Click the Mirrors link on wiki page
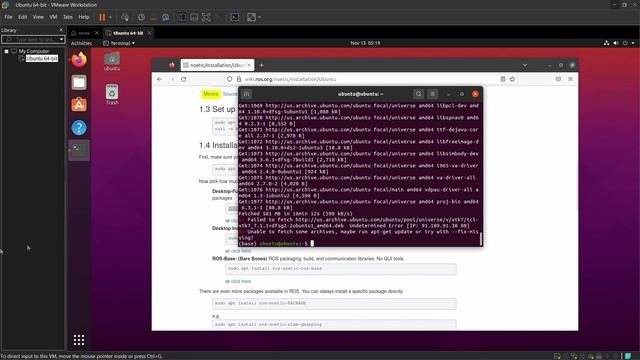The height and width of the screenshot is (360, 640). [211, 94]
